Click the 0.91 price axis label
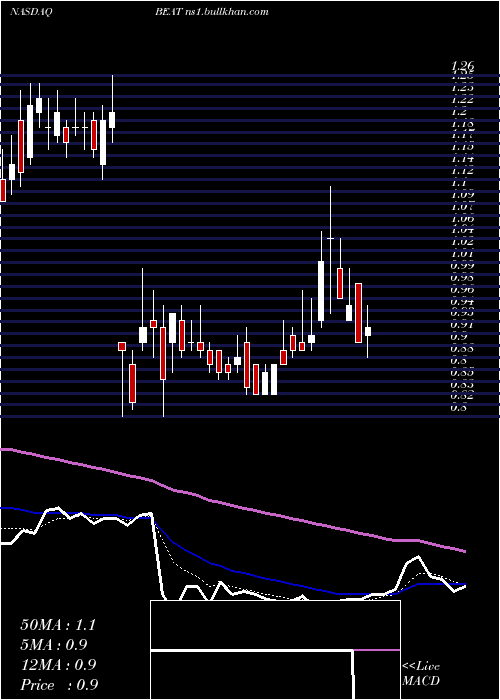This screenshot has height=700, width=500. coord(463,325)
